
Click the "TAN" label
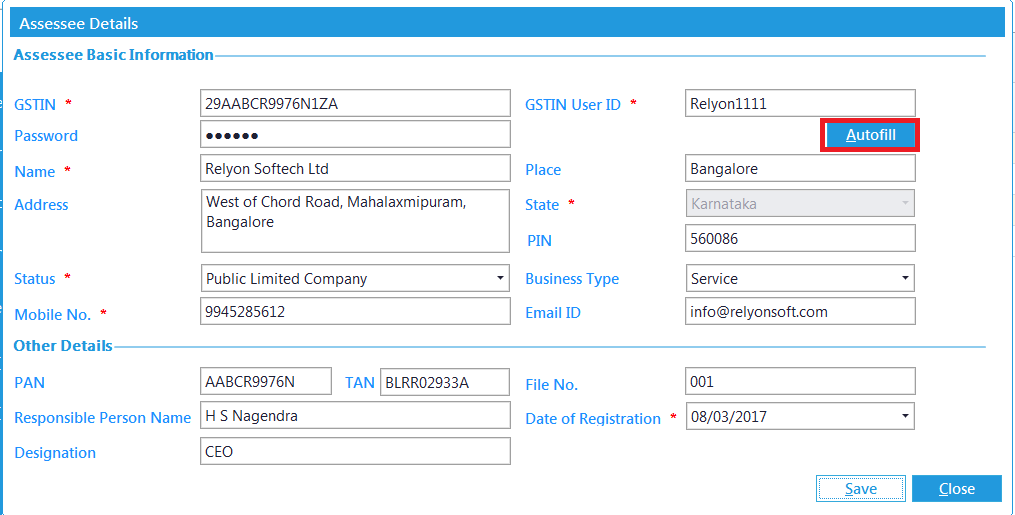coord(360,383)
